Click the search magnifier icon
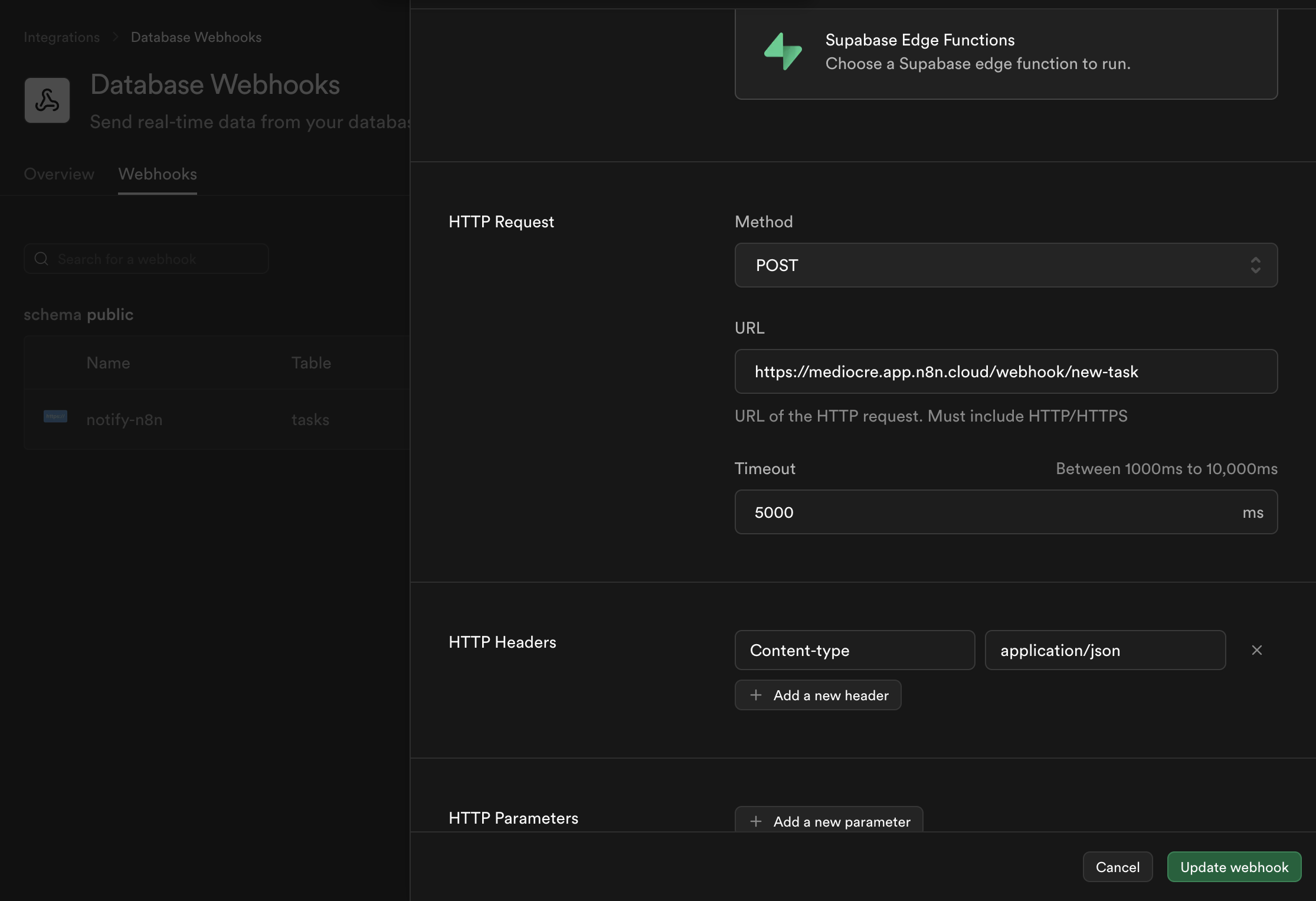The image size is (1316, 901). pos(41,259)
